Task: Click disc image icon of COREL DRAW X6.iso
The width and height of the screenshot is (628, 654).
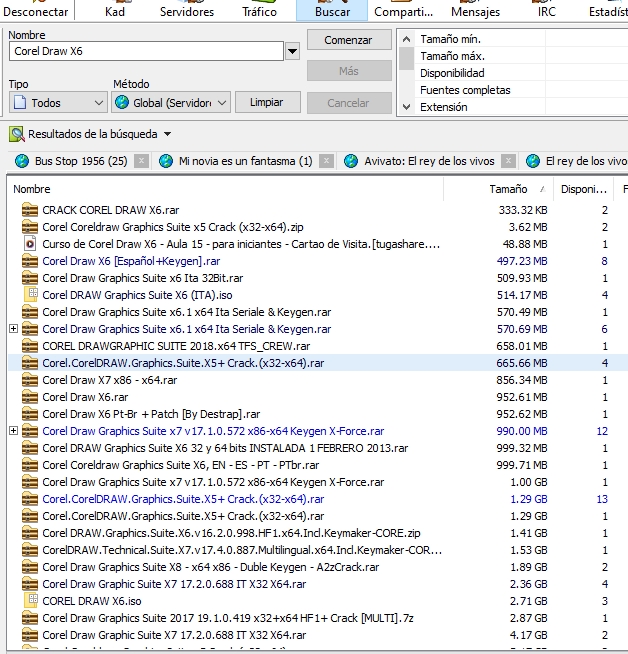Action: point(31,601)
